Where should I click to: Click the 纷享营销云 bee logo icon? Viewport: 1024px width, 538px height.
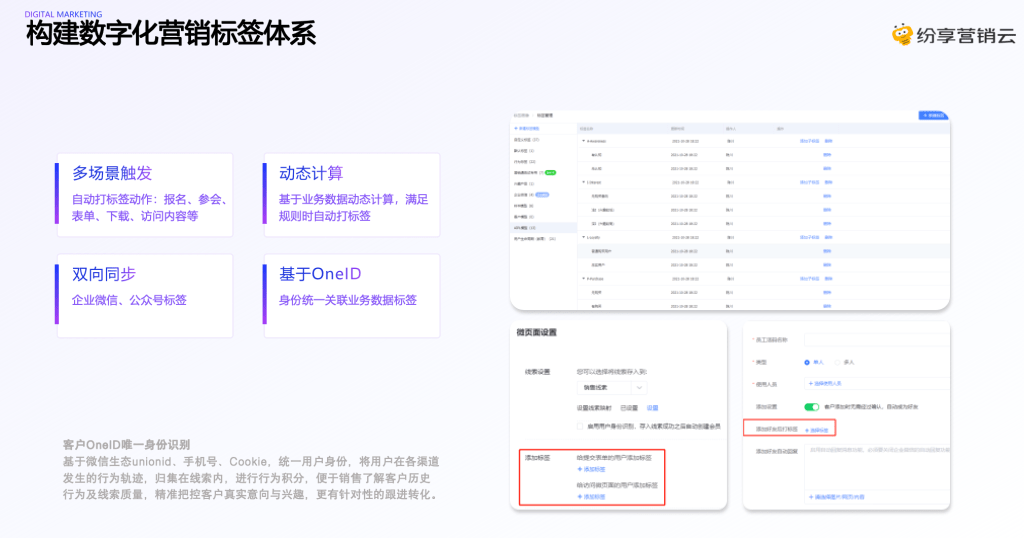pos(902,35)
